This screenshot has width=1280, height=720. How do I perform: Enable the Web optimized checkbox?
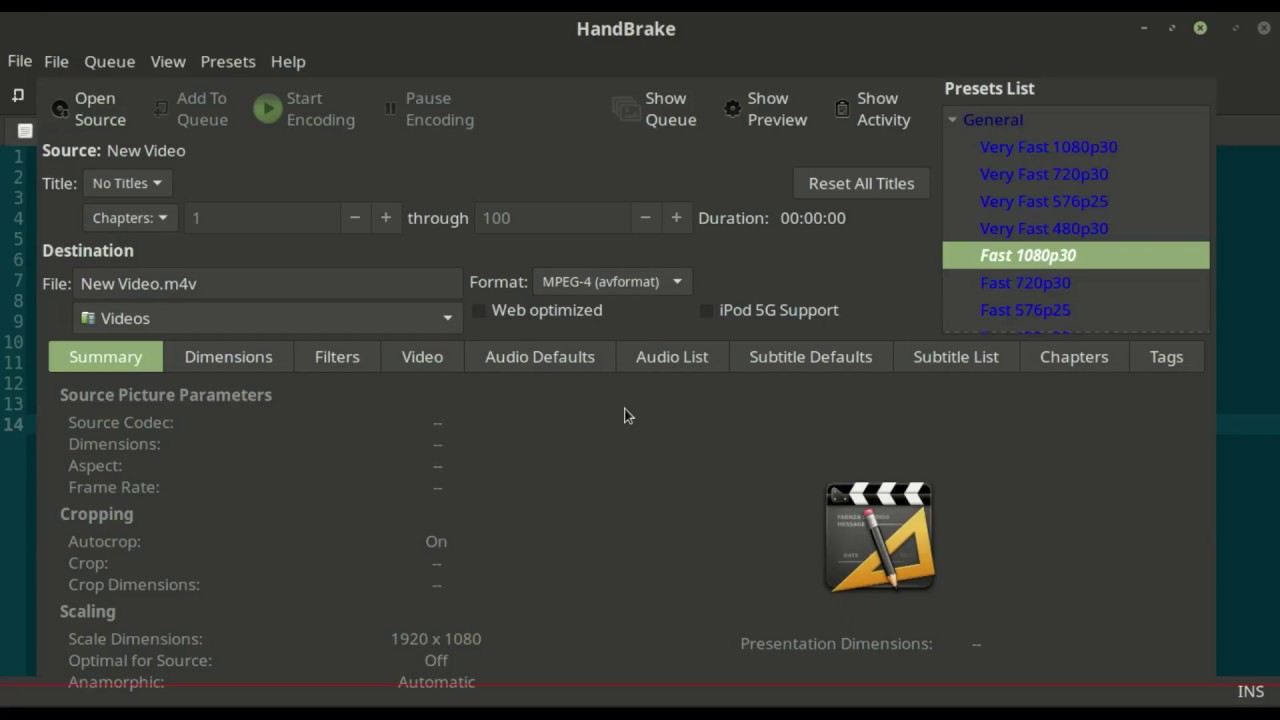[478, 311]
